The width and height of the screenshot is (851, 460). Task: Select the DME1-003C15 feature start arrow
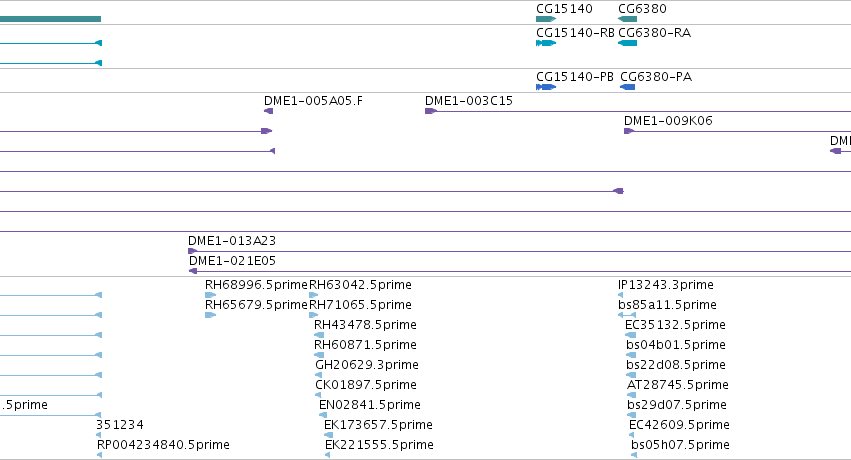pyautogui.click(x=430, y=111)
